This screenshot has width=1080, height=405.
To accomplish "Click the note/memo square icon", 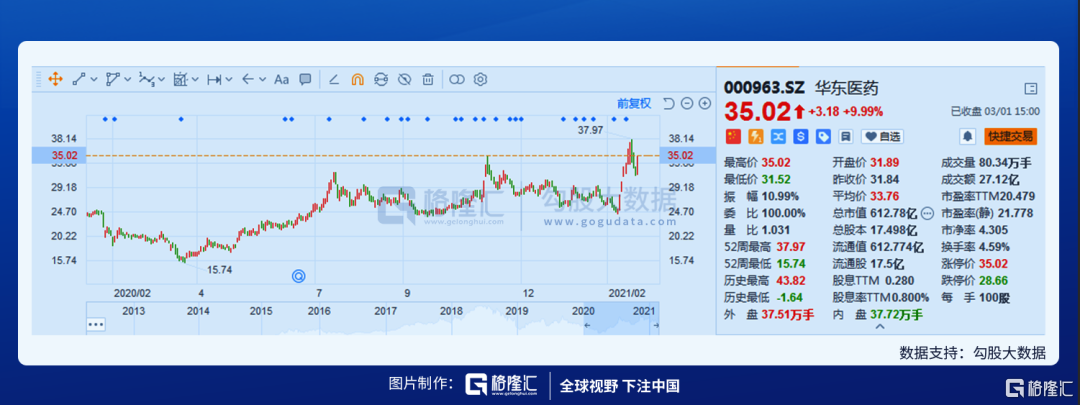I will [x=845, y=136].
